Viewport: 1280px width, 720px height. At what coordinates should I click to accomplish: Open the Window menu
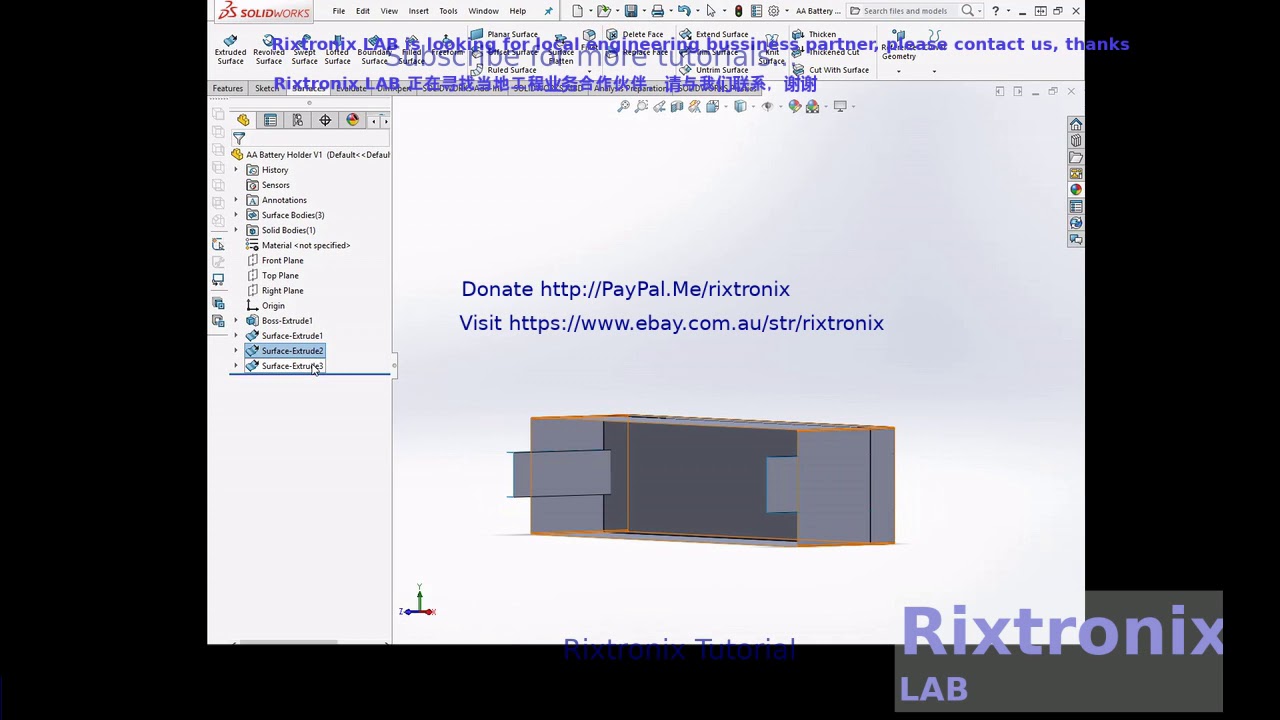click(x=483, y=11)
